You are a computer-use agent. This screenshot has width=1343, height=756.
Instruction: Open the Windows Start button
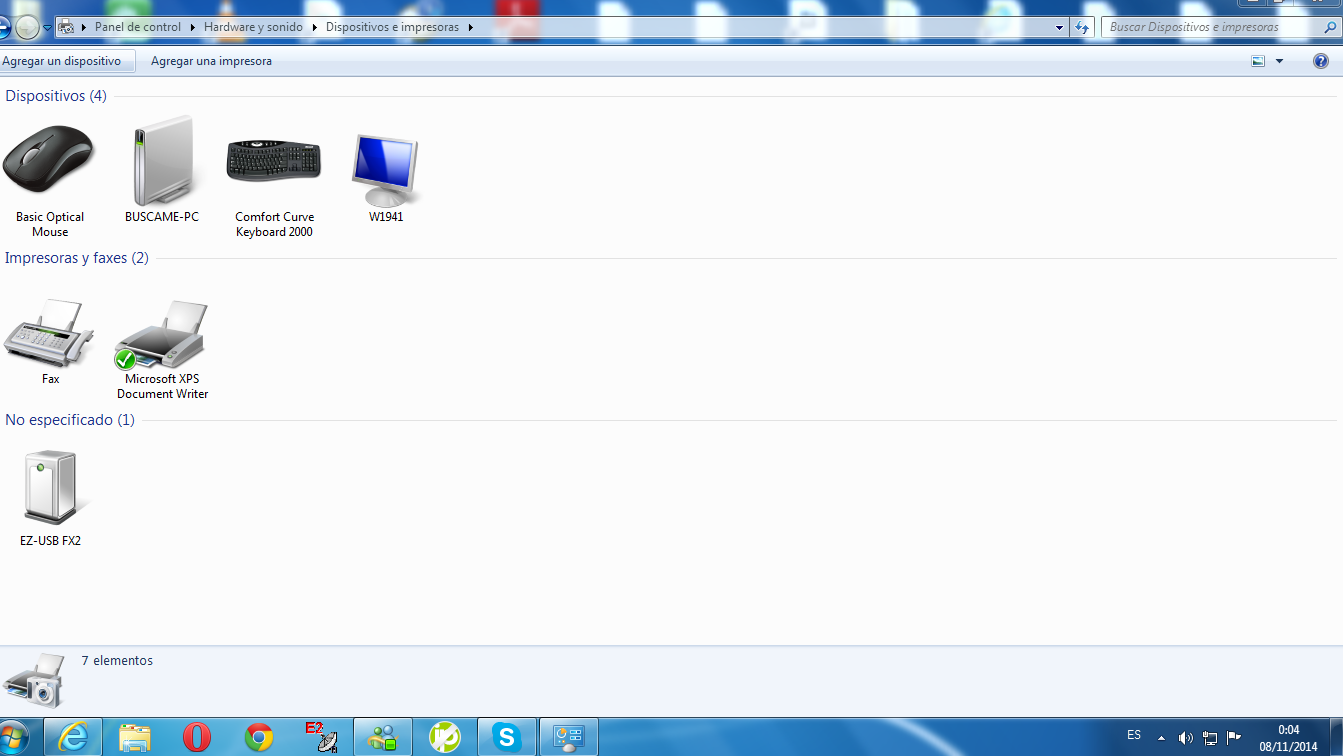click(13, 738)
